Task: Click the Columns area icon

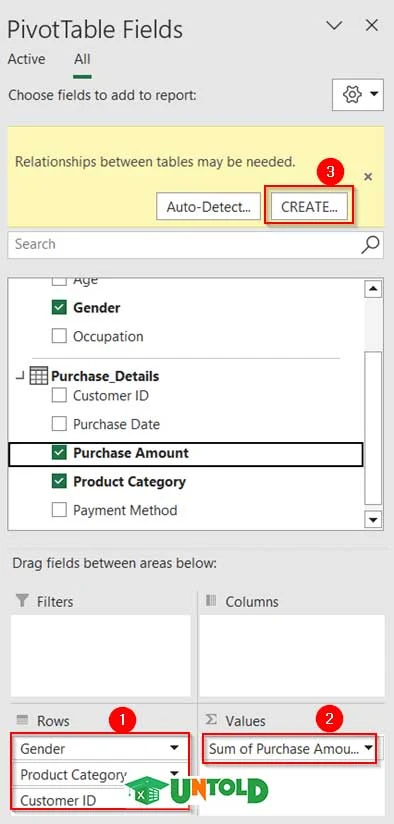Action: pos(211,601)
